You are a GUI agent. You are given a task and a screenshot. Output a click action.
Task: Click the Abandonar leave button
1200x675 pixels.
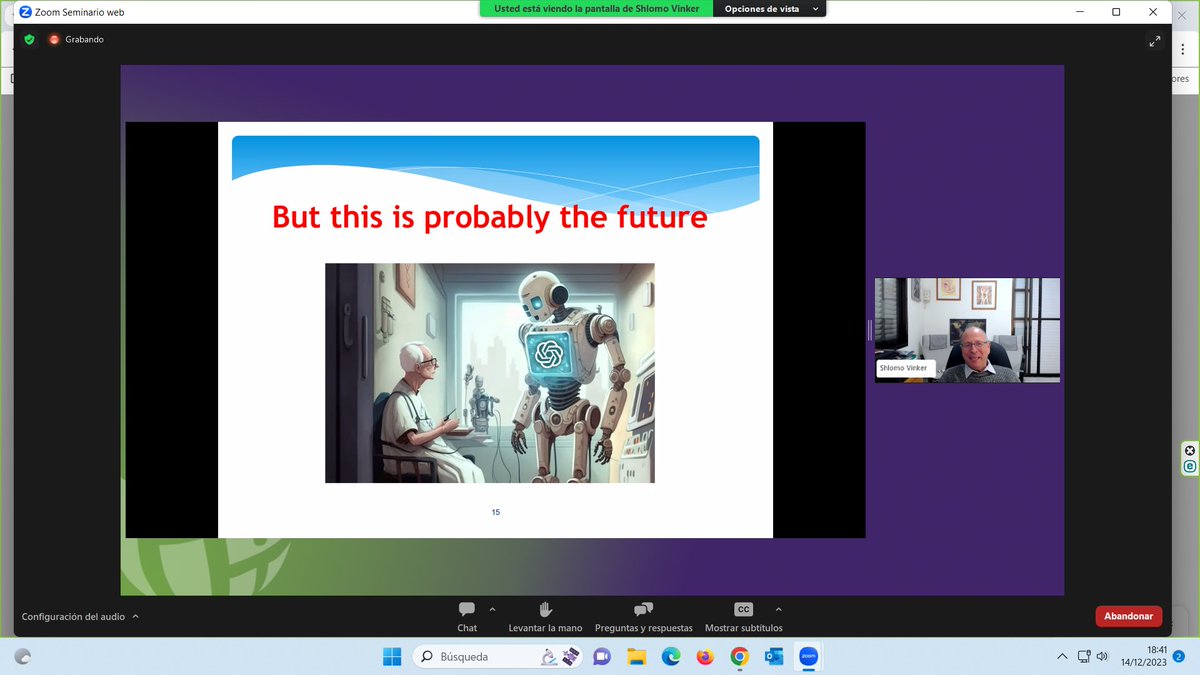click(1129, 616)
